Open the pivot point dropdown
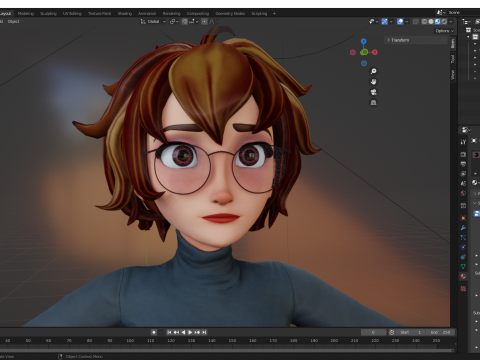 pyautogui.click(x=174, y=21)
